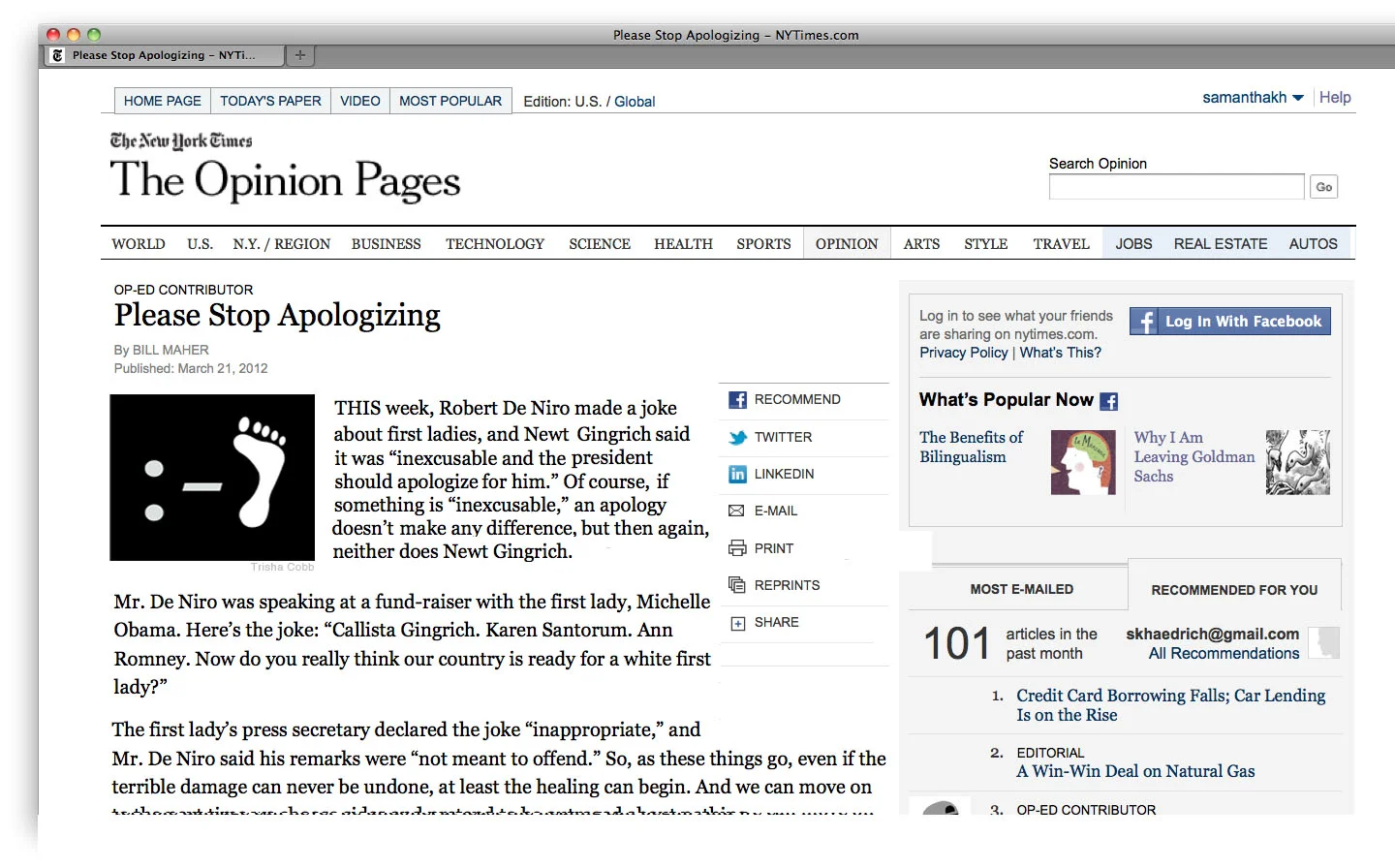Click The Opinion Pages header
The height and width of the screenshot is (868, 1395).
tap(285, 181)
